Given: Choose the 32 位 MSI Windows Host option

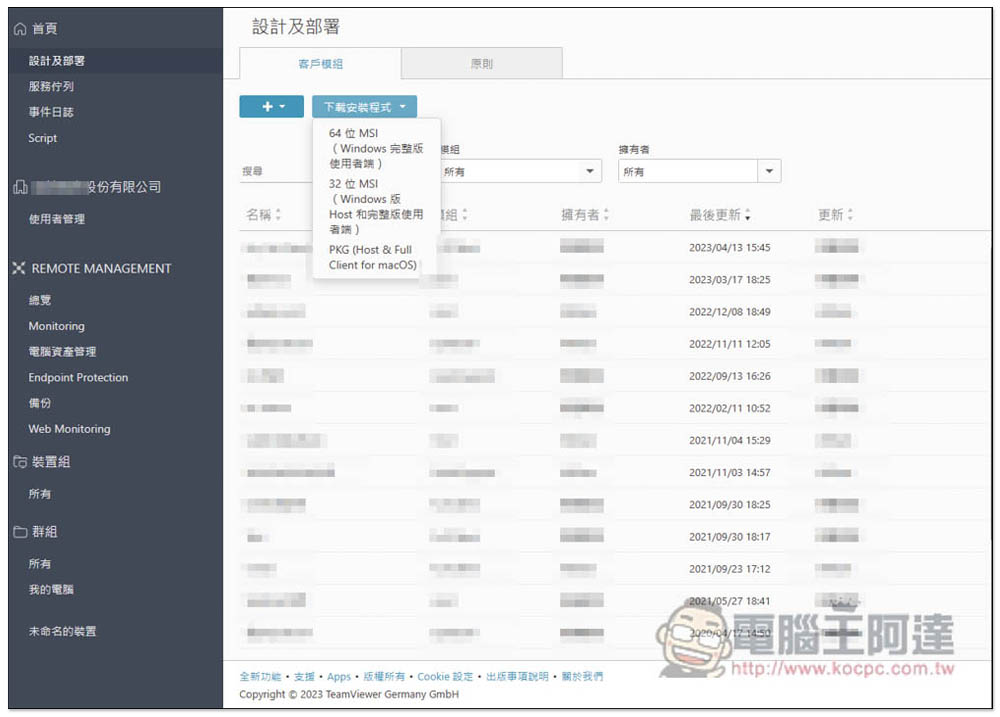Looking at the screenshot, I should 375,206.
